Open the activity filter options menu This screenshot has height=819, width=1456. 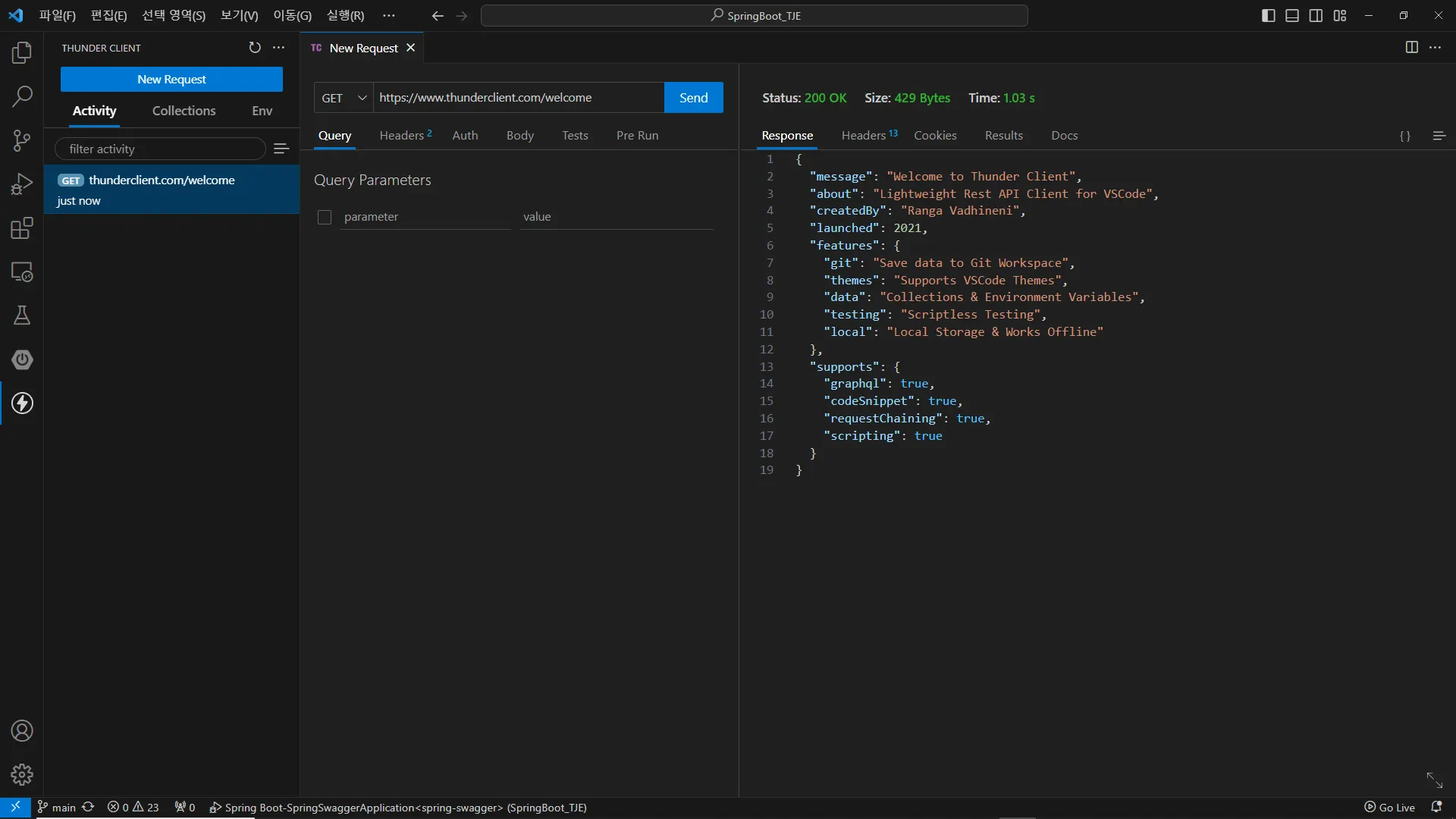point(281,149)
